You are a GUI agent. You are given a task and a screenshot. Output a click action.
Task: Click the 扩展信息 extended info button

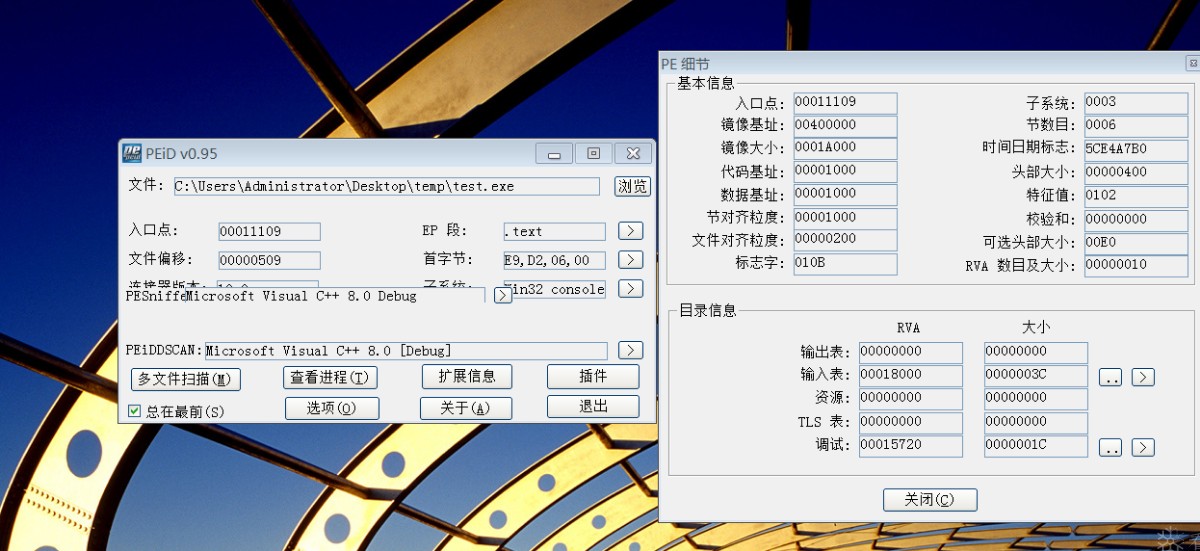467,376
